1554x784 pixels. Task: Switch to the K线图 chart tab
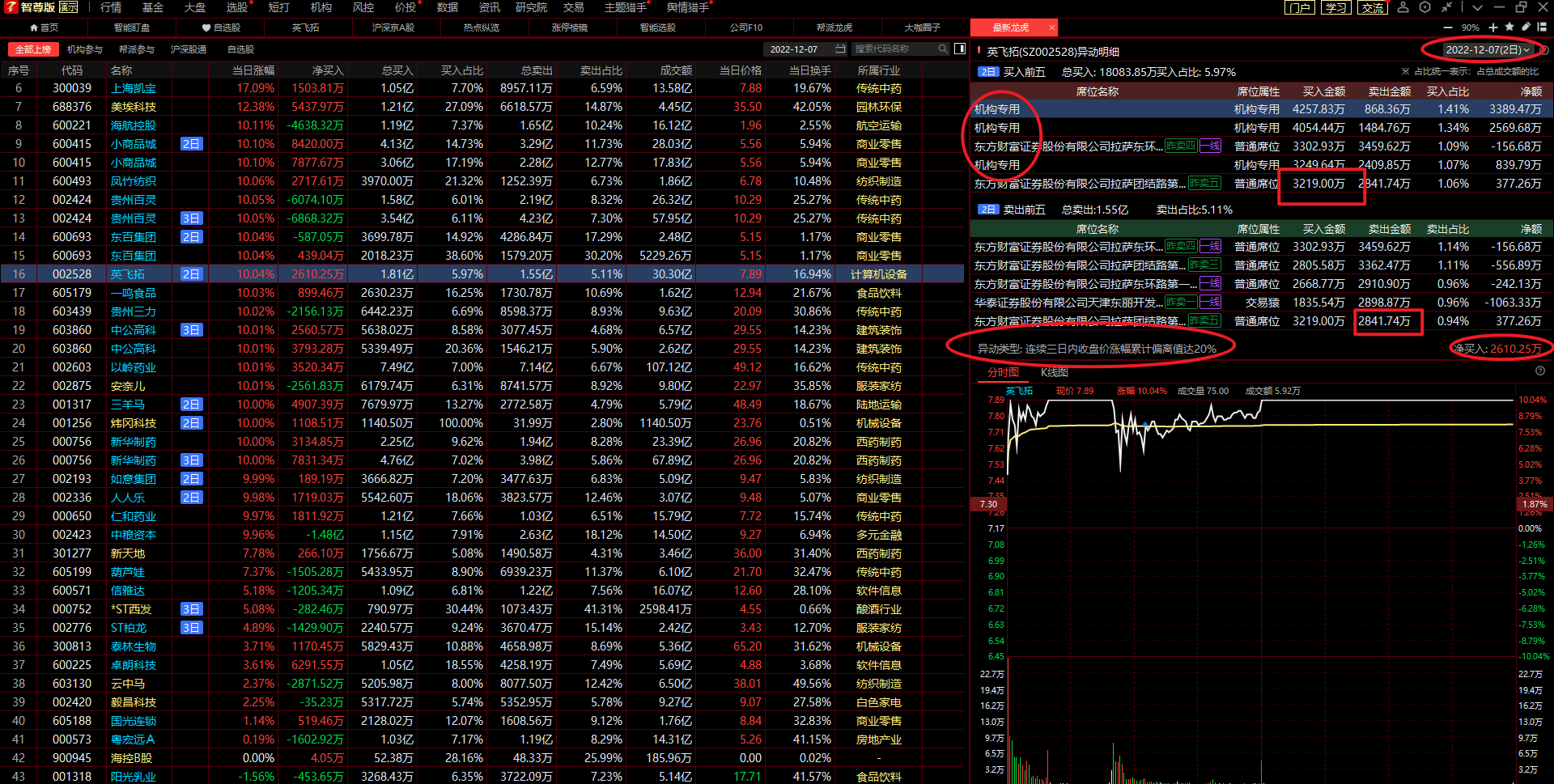click(1055, 372)
